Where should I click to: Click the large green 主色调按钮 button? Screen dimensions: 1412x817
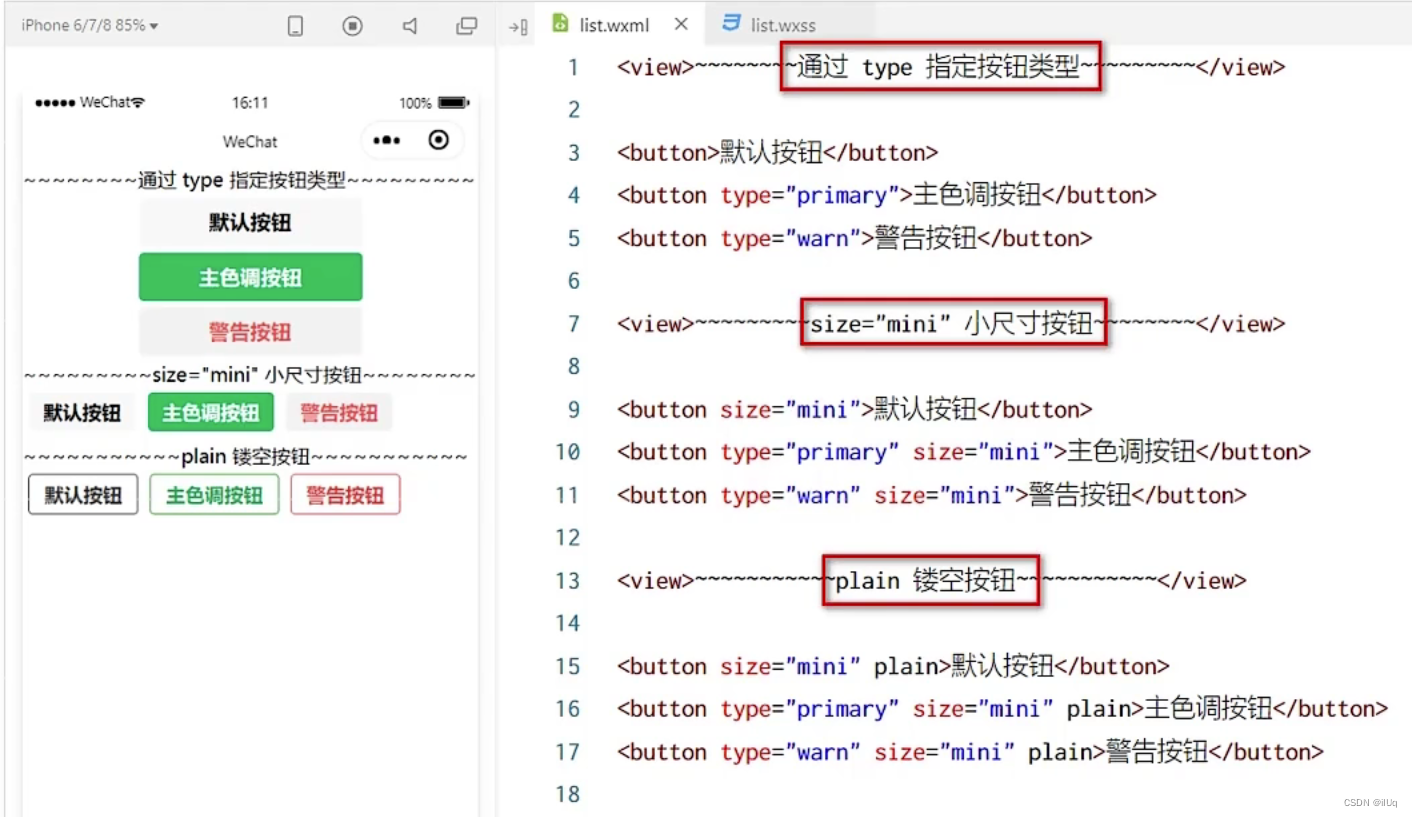tap(250, 277)
